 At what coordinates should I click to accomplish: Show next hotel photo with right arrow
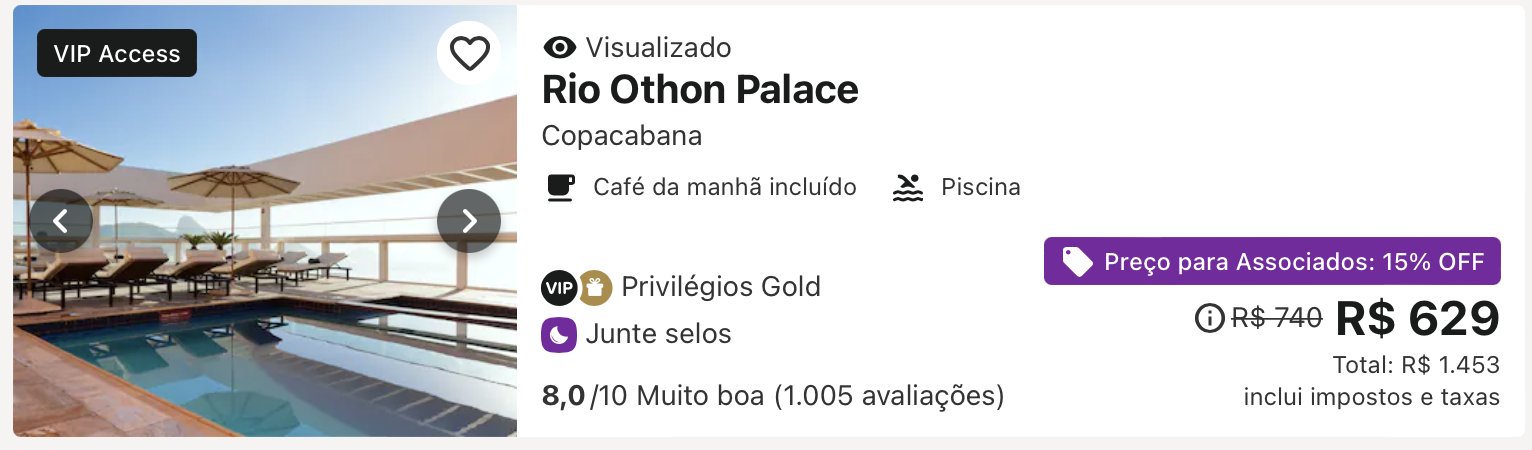(469, 221)
